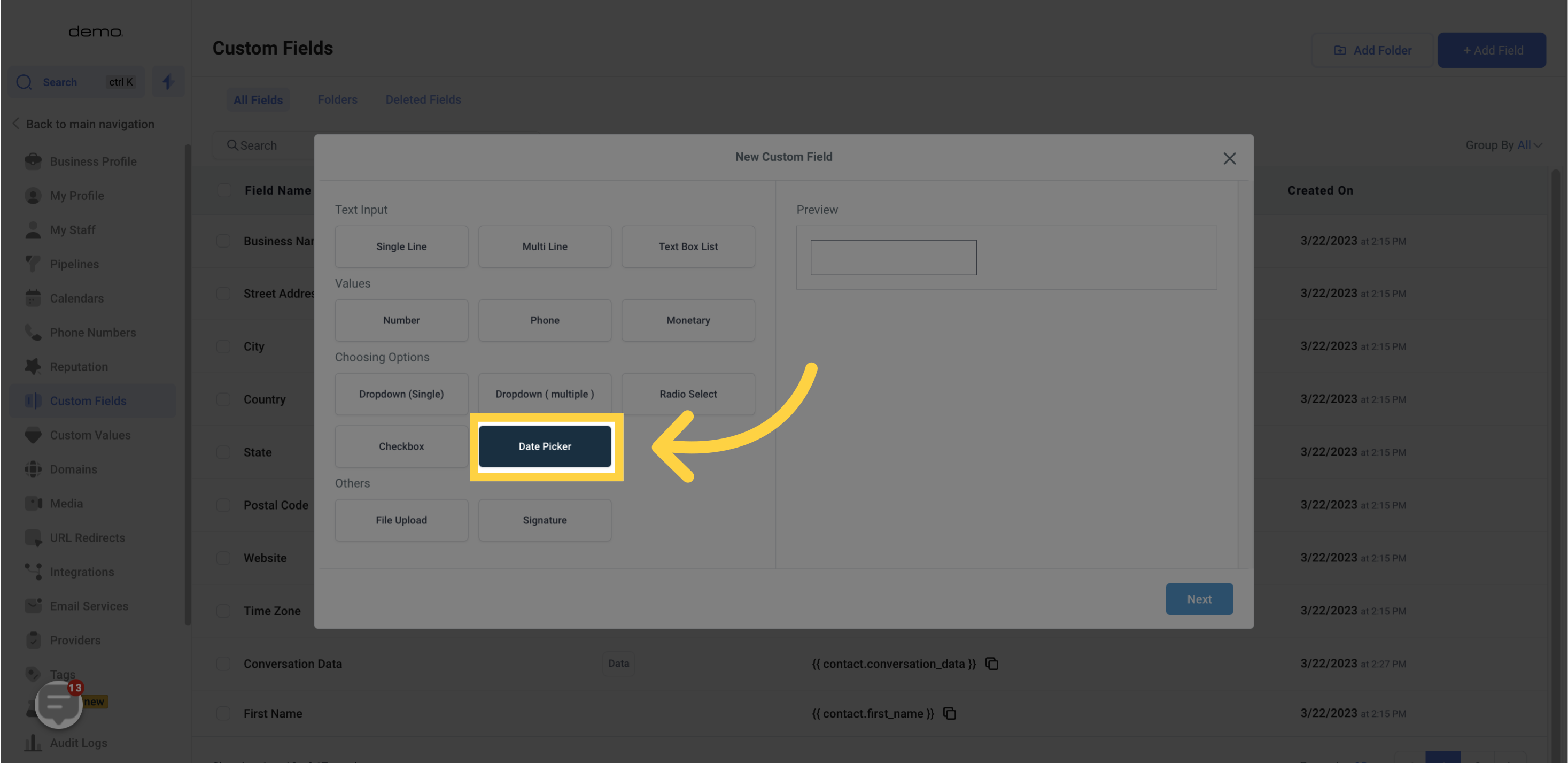The height and width of the screenshot is (763, 1568).
Task: Click the Domains globe icon
Action: click(x=33, y=469)
